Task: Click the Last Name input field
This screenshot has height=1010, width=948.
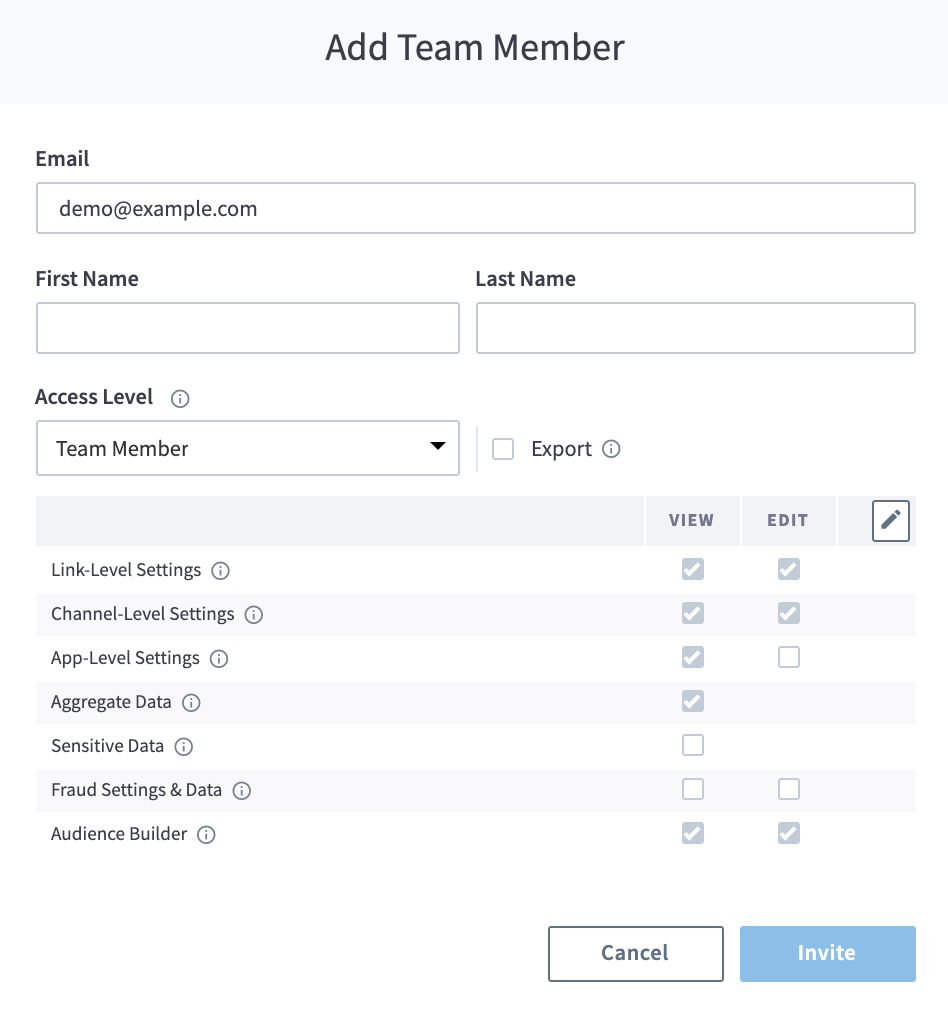Action: click(696, 328)
